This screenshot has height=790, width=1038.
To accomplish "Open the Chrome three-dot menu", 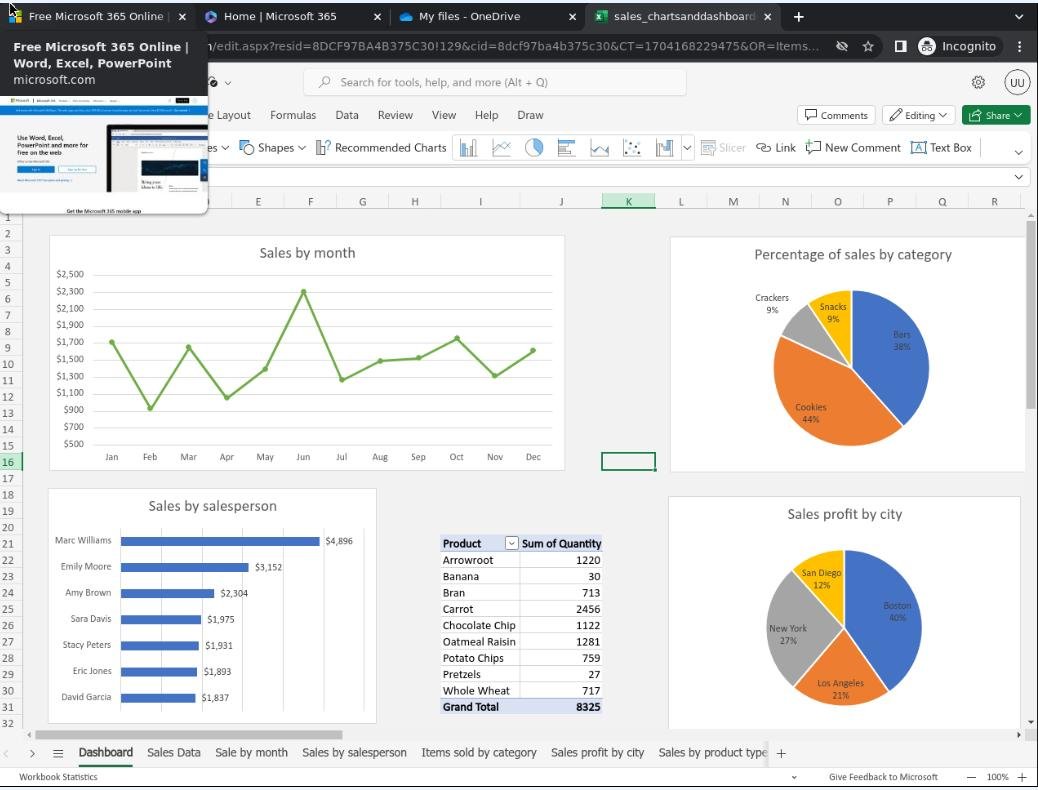I will [x=1019, y=46].
